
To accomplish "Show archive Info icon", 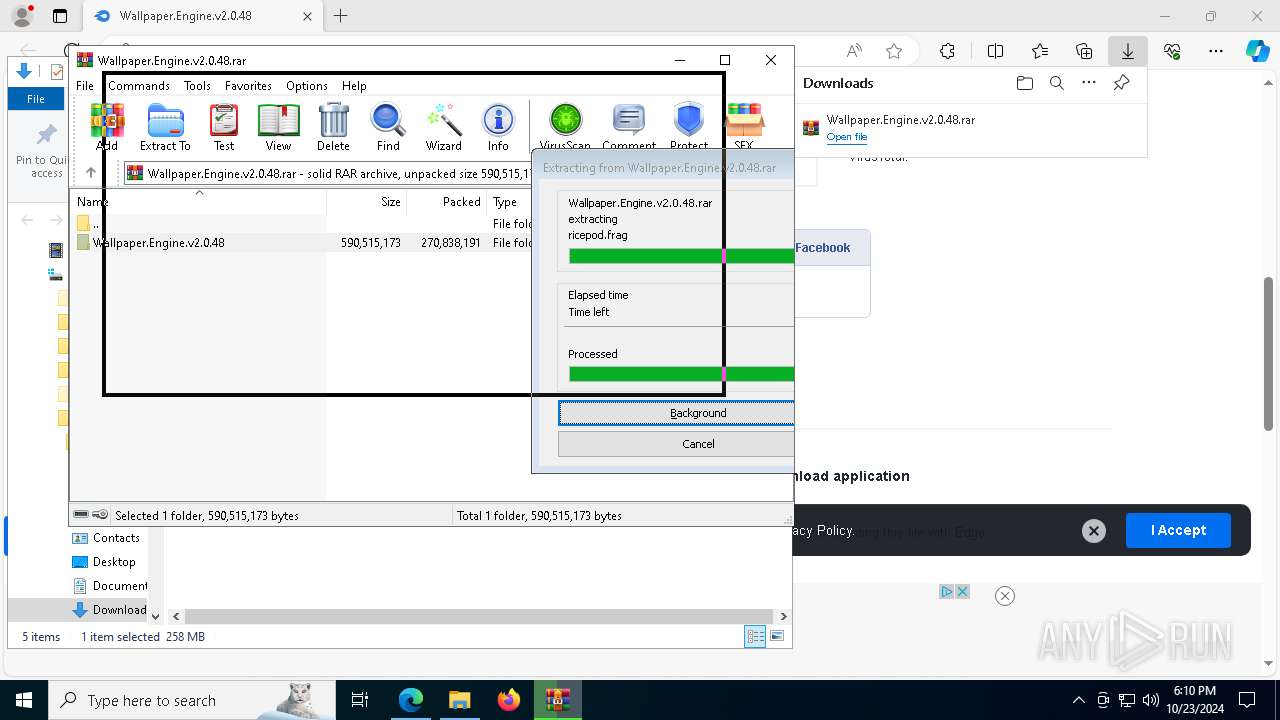I will [498, 127].
